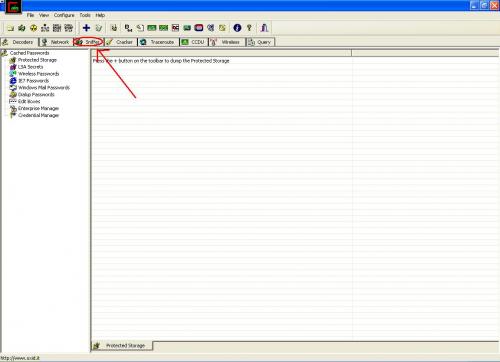Select Wireless Passwords tree item
The image size is (500, 362).
[x=38, y=74]
